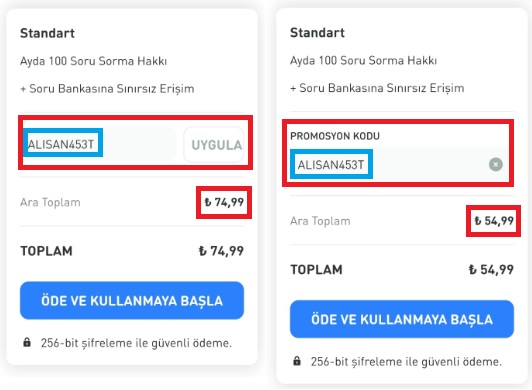Select the input under PROMOSYON KODU label
Viewport: 532px width, 390px height.
click(400, 165)
